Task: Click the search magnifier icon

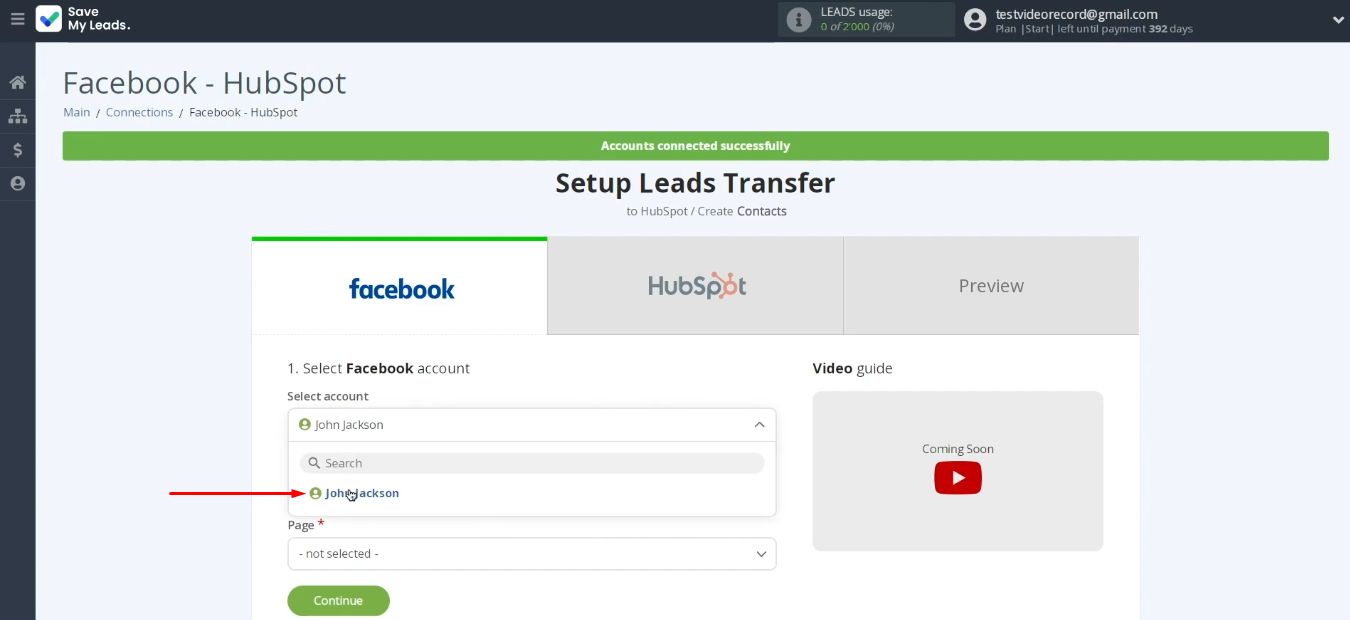Action: (x=314, y=463)
